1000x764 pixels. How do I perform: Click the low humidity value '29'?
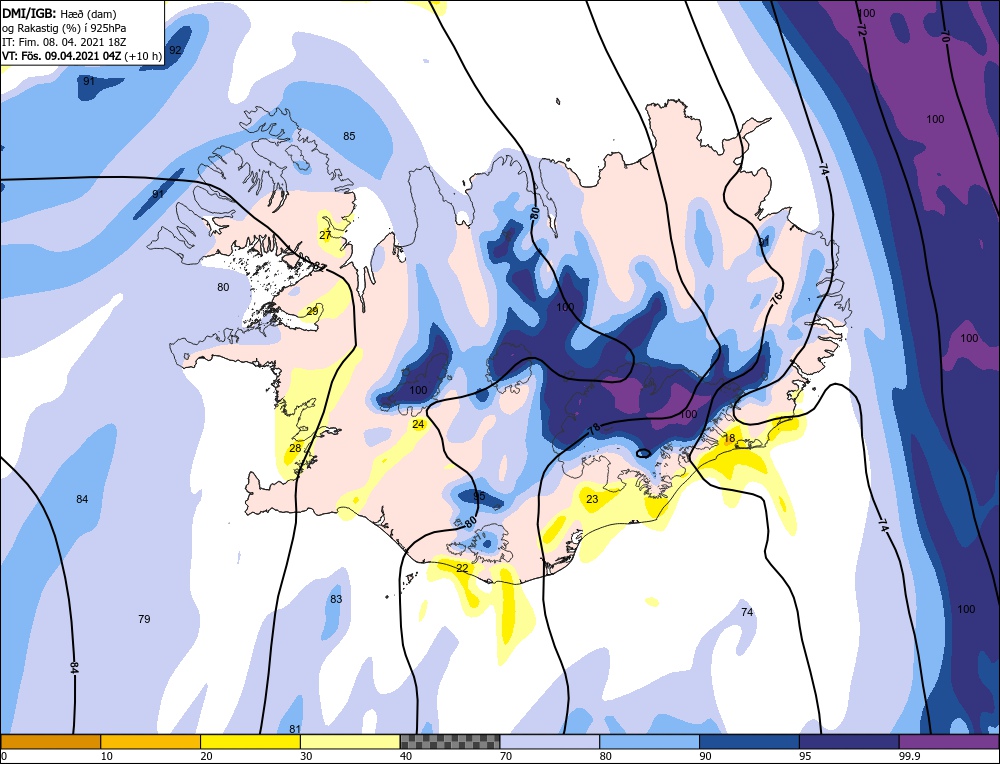[312, 311]
